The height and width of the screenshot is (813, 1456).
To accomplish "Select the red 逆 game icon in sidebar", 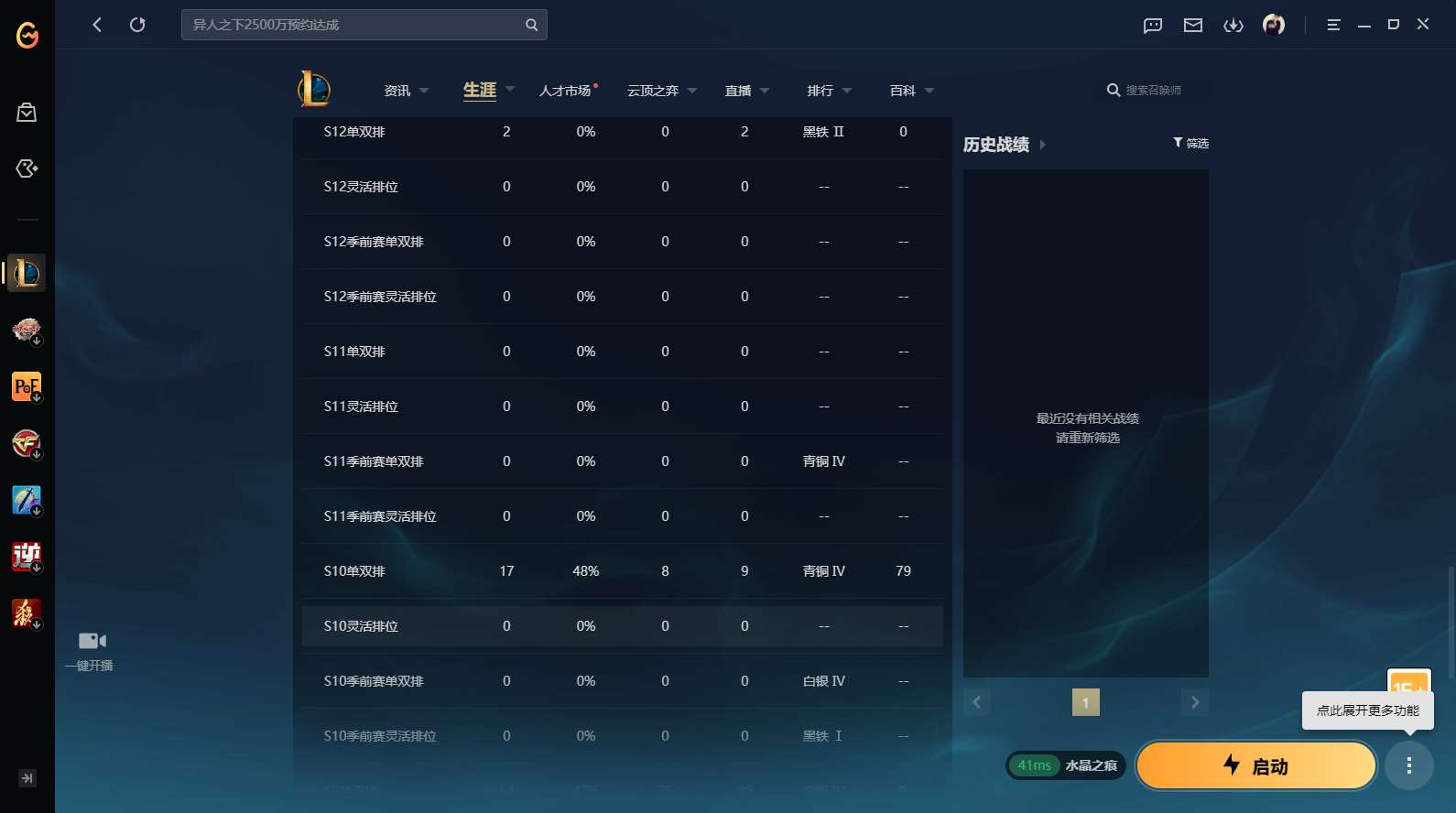I will pyautogui.click(x=27, y=557).
